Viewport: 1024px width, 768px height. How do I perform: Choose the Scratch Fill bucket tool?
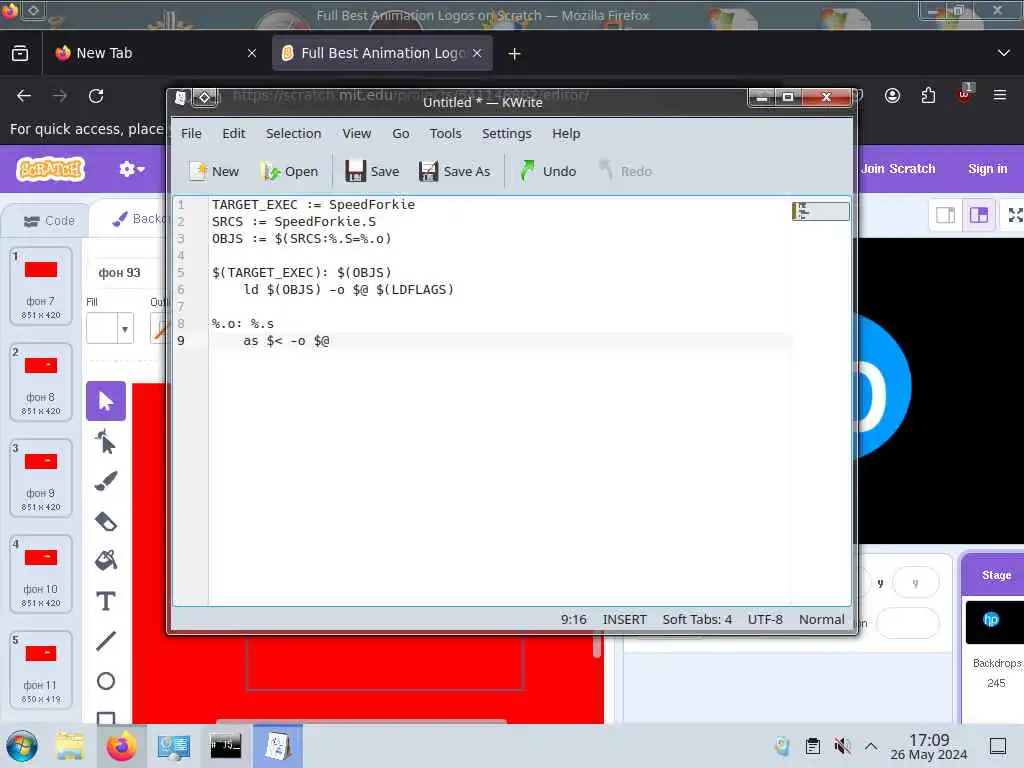pos(106,560)
